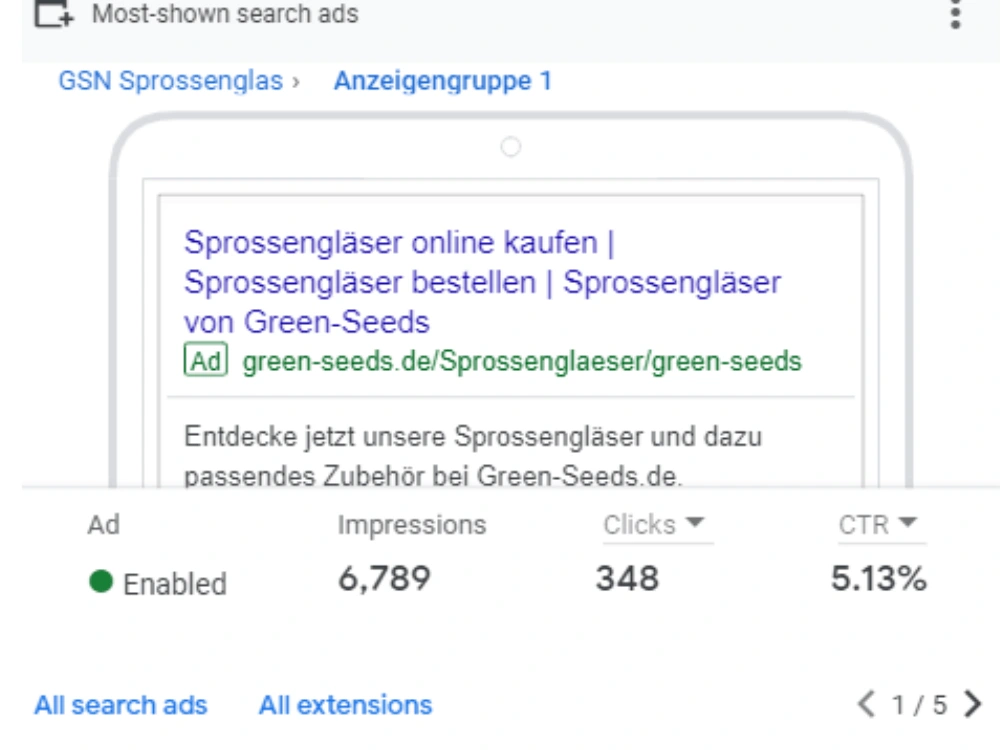Click the Impressions value 6,789
This screenshot has height=750, width=1000.
tap(384, 578)
